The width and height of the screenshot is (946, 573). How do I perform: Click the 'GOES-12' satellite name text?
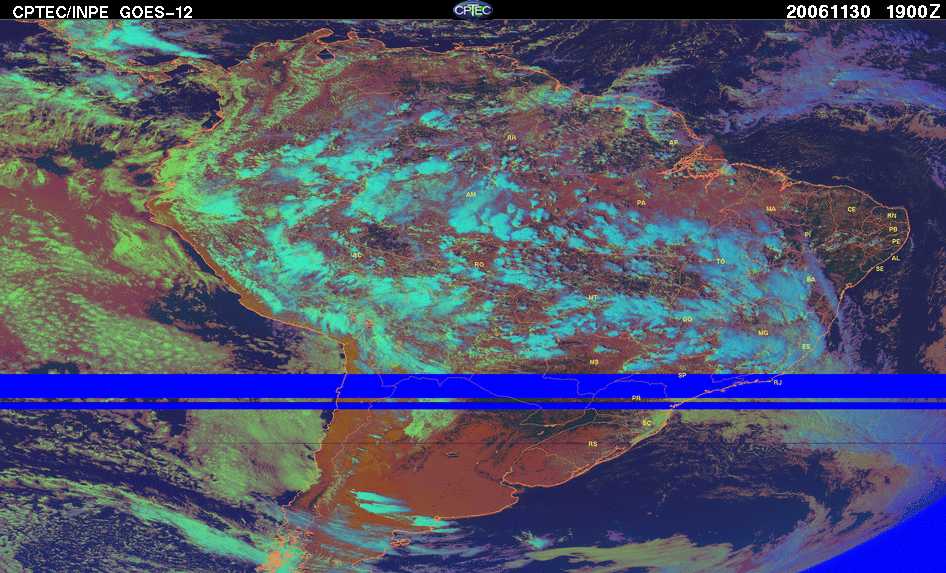point(156,12)
